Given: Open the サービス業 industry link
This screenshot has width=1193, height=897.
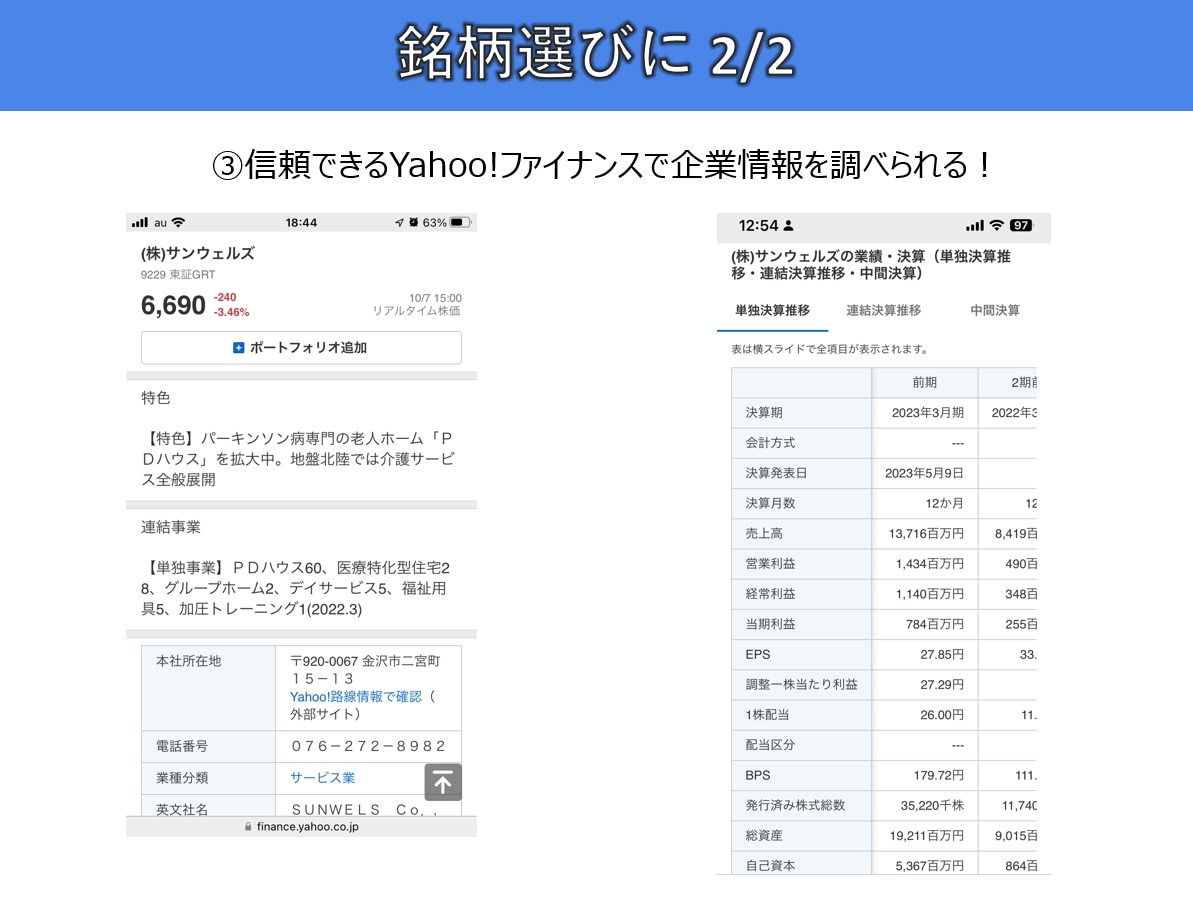Looking at the screenshot, I should click(x=323, y=778).
